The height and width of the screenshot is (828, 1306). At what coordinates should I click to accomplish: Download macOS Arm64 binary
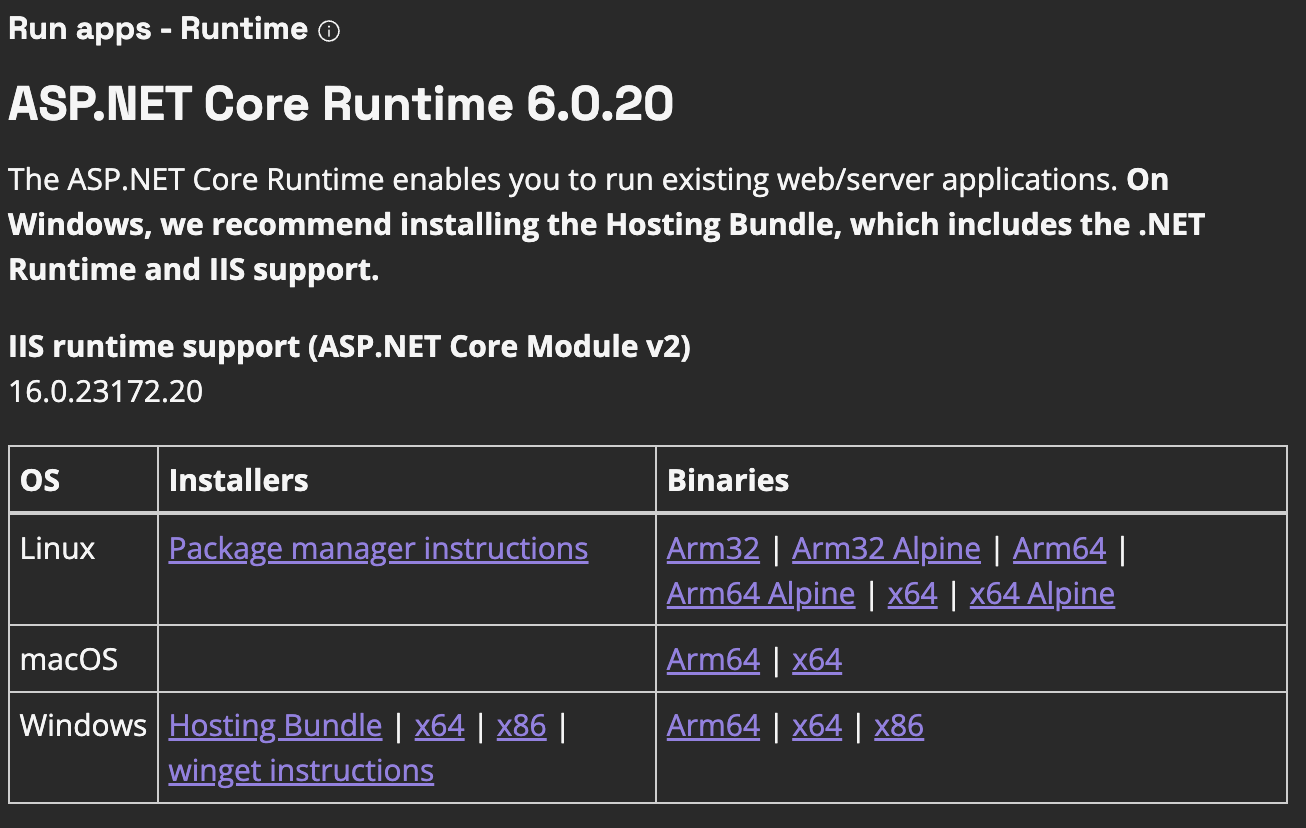[x=713, y=660]
